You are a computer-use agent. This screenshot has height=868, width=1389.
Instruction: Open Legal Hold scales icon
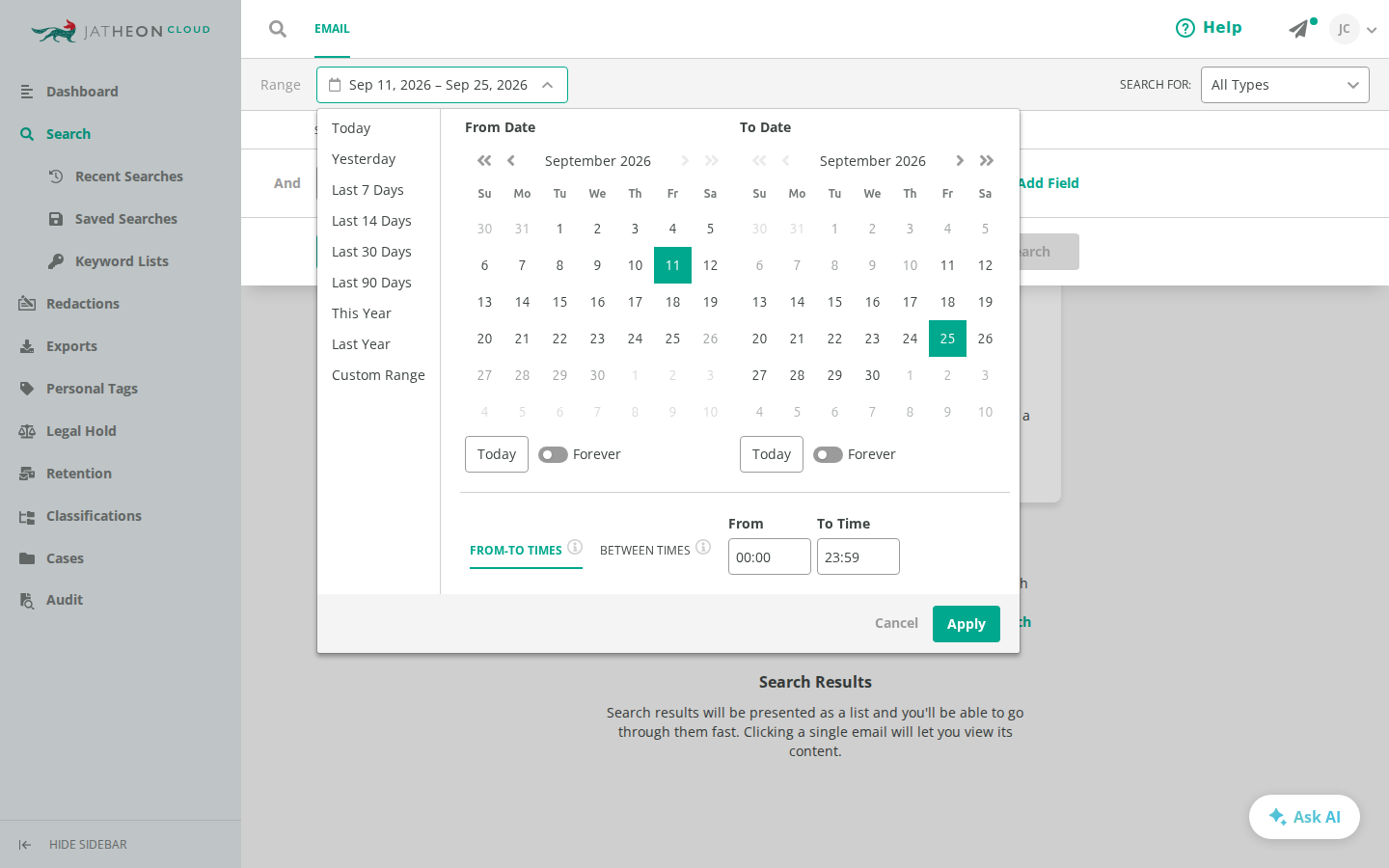tap(27, 431)
